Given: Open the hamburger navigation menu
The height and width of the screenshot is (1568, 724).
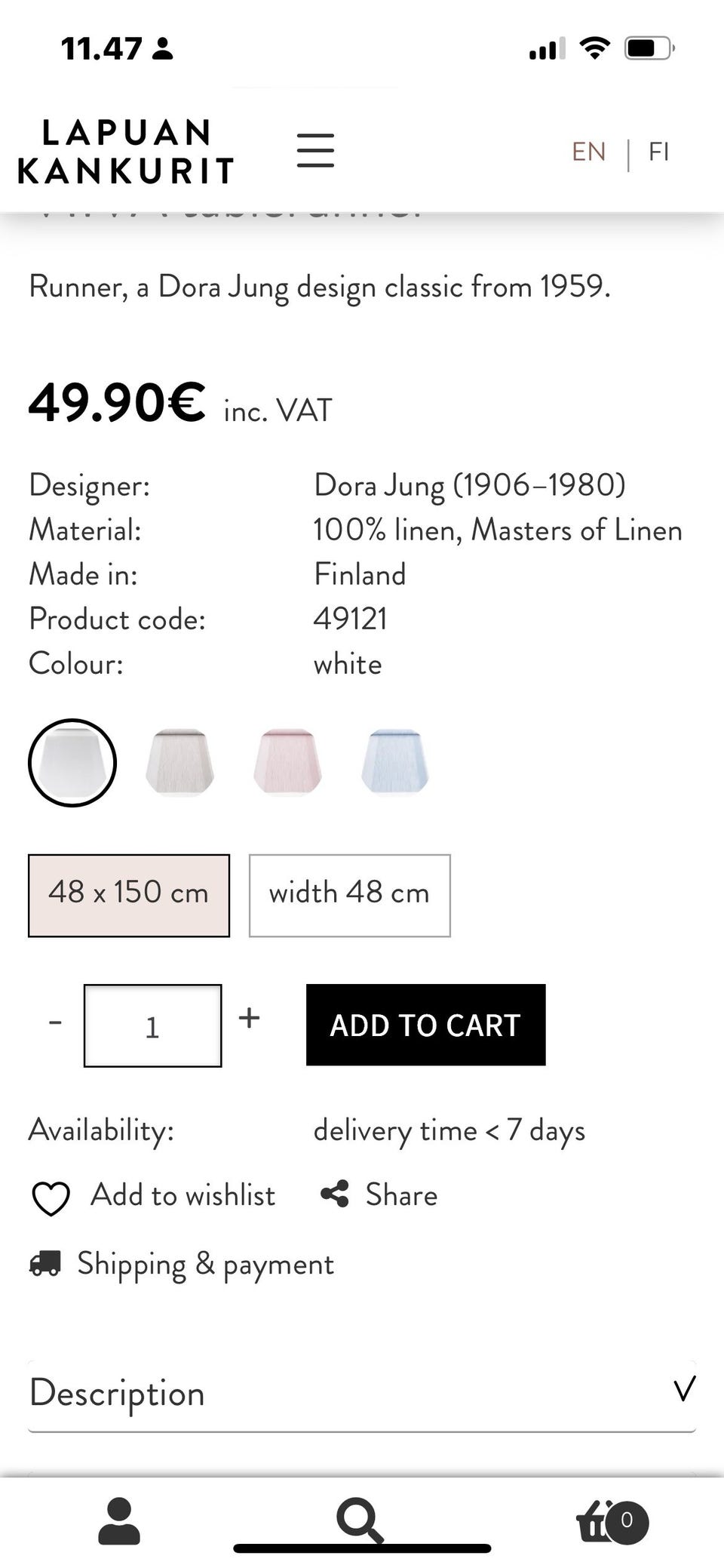Looking at the screenshot, I should pos(315,150).
